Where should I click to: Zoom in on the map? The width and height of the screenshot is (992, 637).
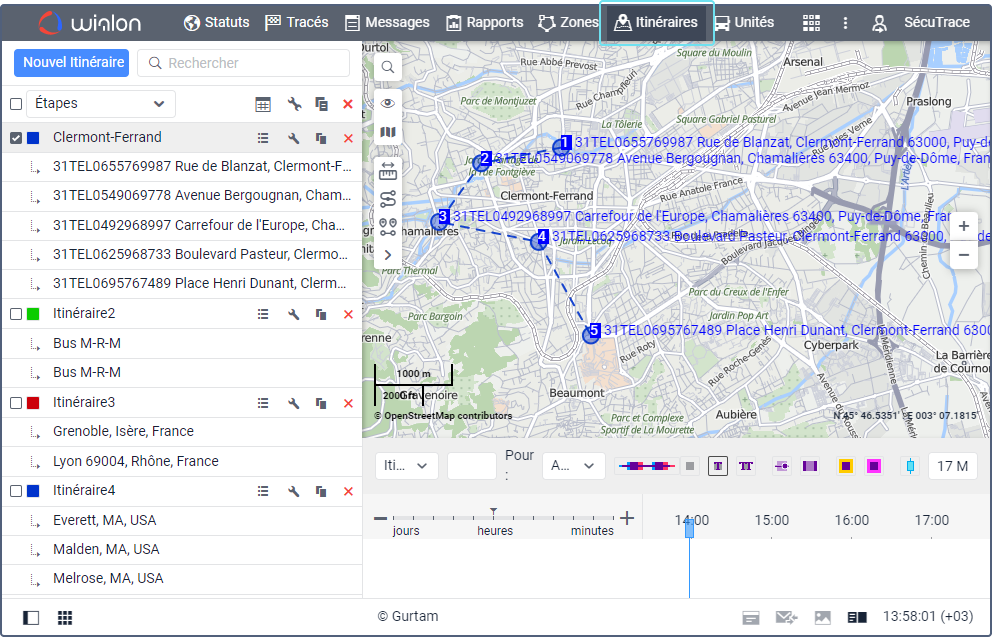coord(963,226)
